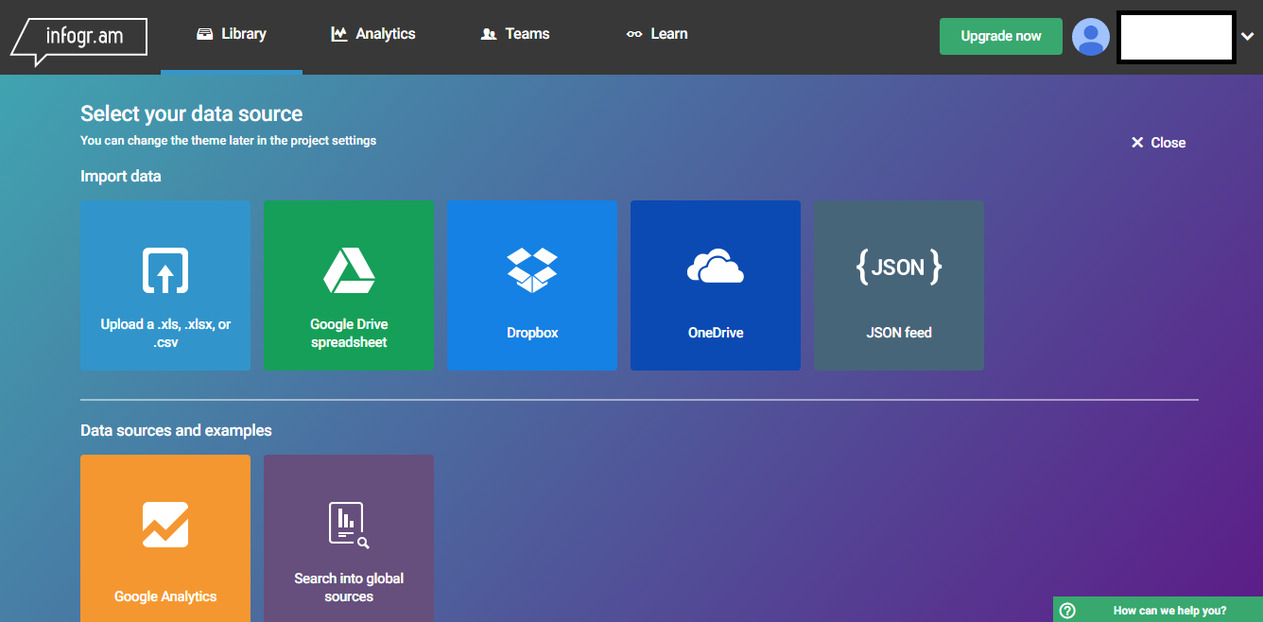
Task: Go to the Learn tab
Action: [x=657, y=34]
